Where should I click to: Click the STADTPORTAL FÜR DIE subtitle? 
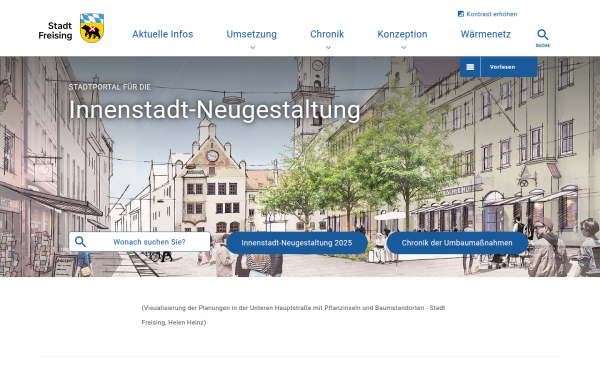point(110,87)
